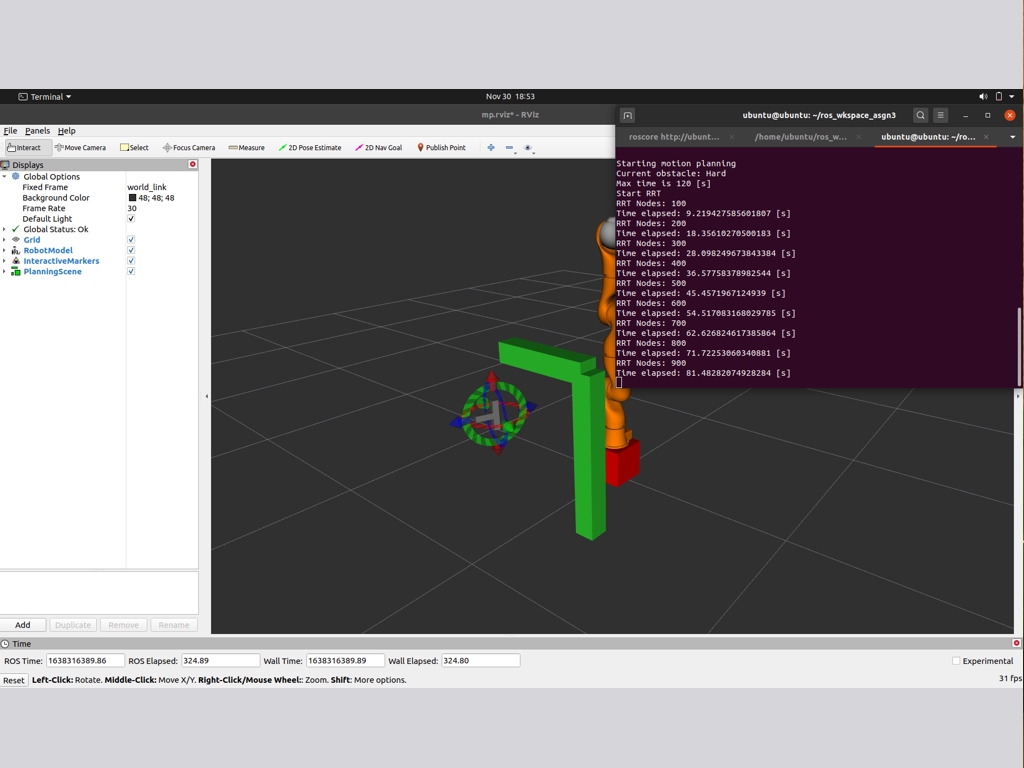The height and width of the screenshot is (768, 1024).
Task: Expand the PlanningScene tree item
Action: coord(4,272)
